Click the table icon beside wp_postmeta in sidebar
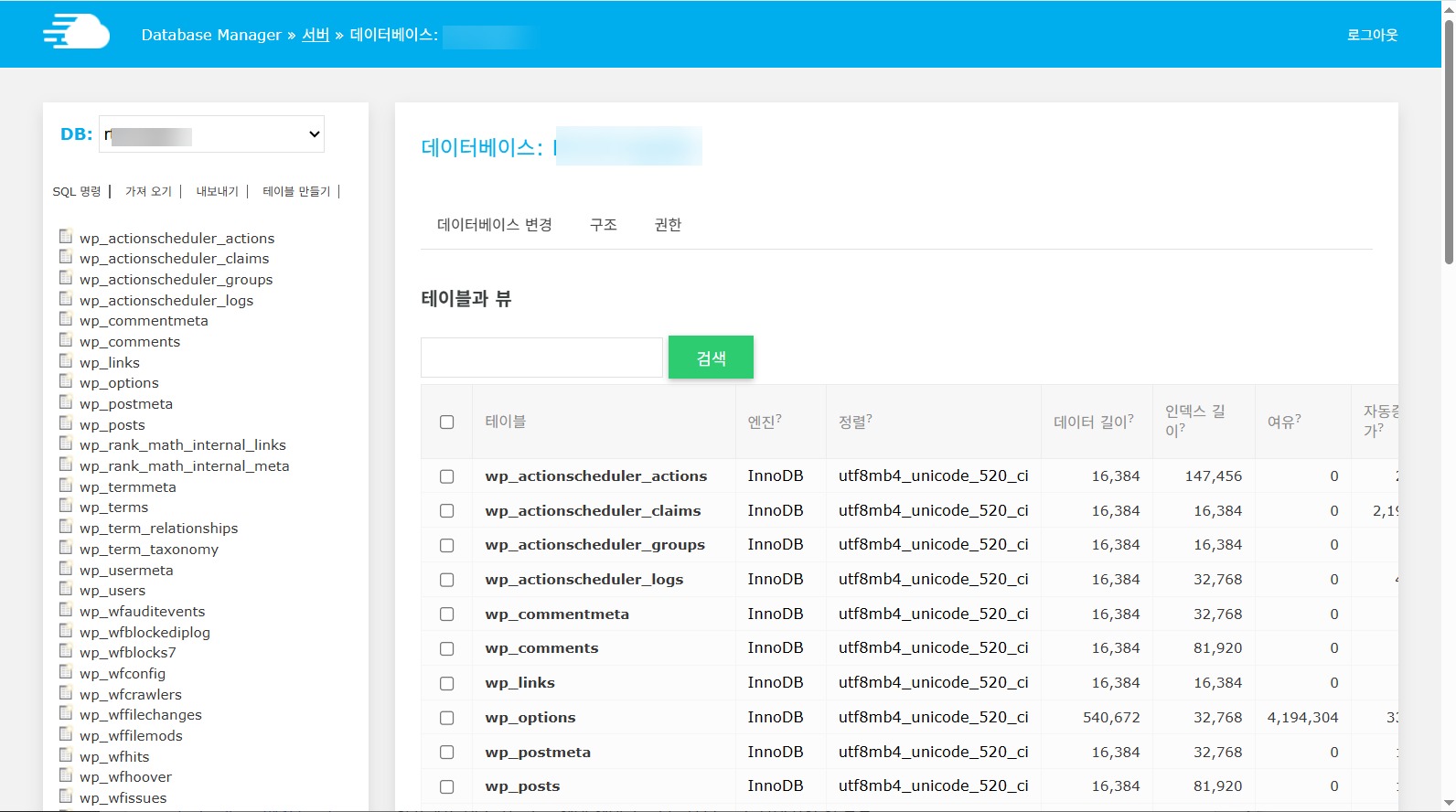The width and height of the screenshot is (1456, 812). pyautogui.click(x=66, y=402)
